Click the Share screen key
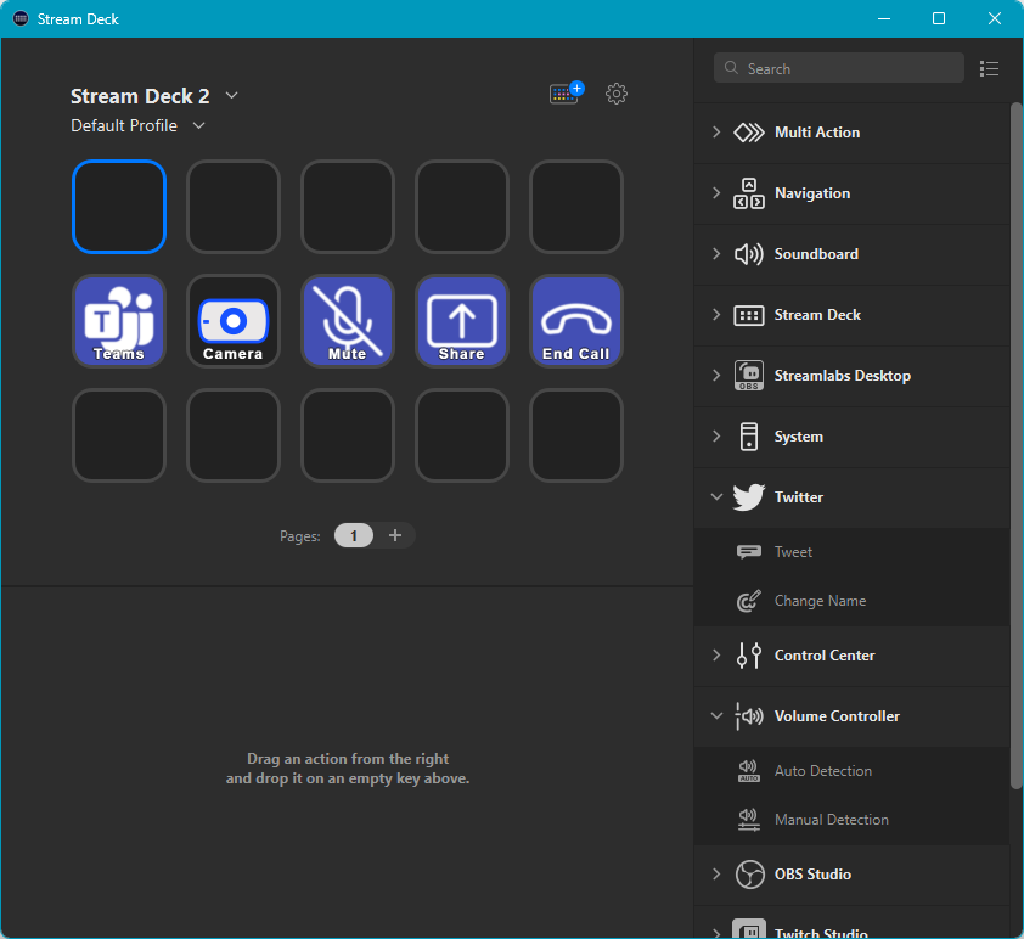Image resolution: width=1024 pixels, height=939 pixels. point(462,321)
